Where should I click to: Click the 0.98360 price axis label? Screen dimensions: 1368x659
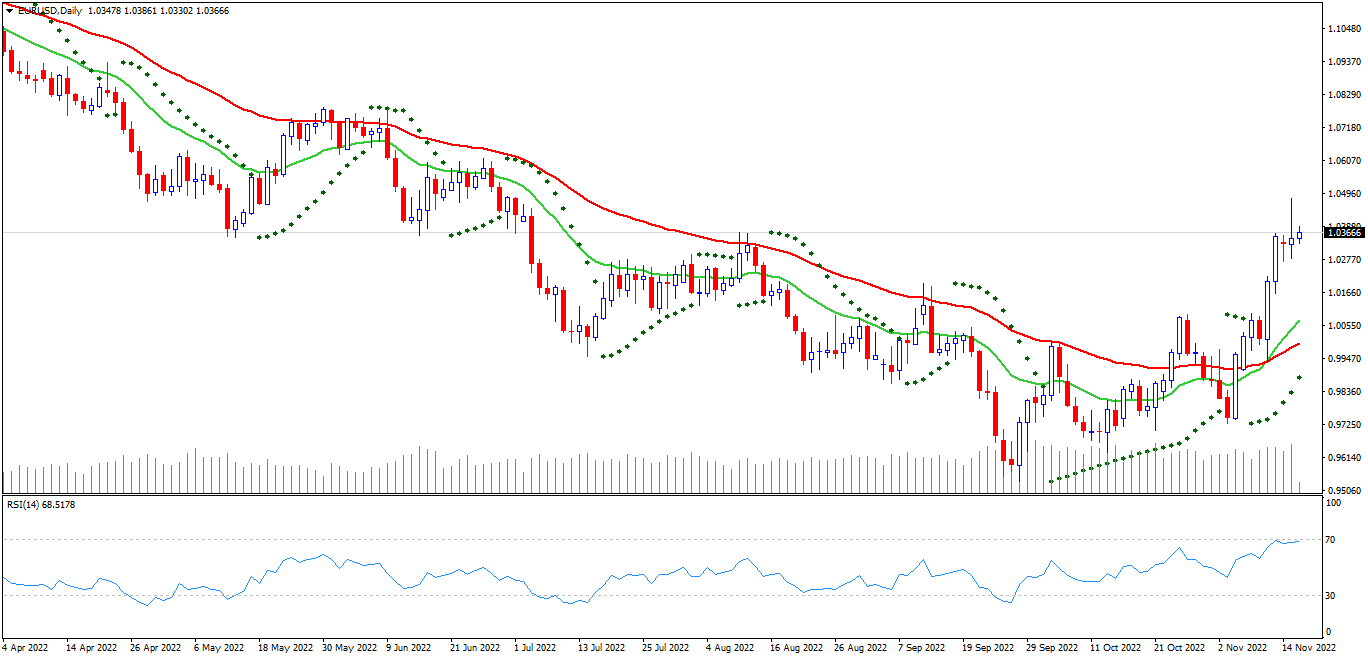pos(1344,391)
